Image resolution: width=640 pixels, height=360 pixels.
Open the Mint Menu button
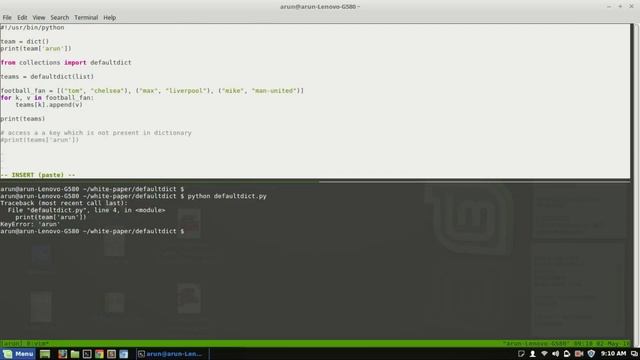[x=18, y=354]
